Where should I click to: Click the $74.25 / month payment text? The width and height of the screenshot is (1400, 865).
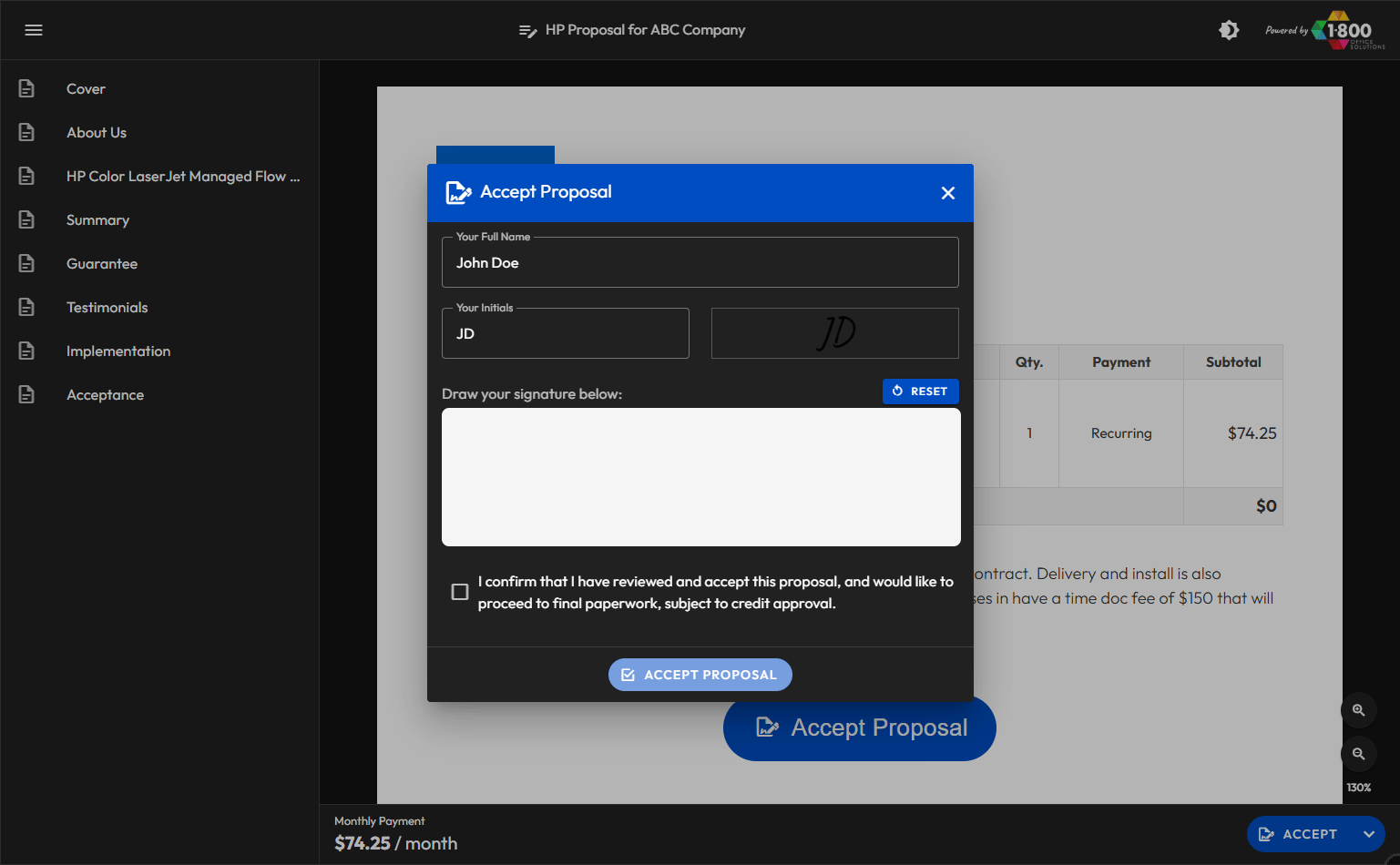point(396,843)
